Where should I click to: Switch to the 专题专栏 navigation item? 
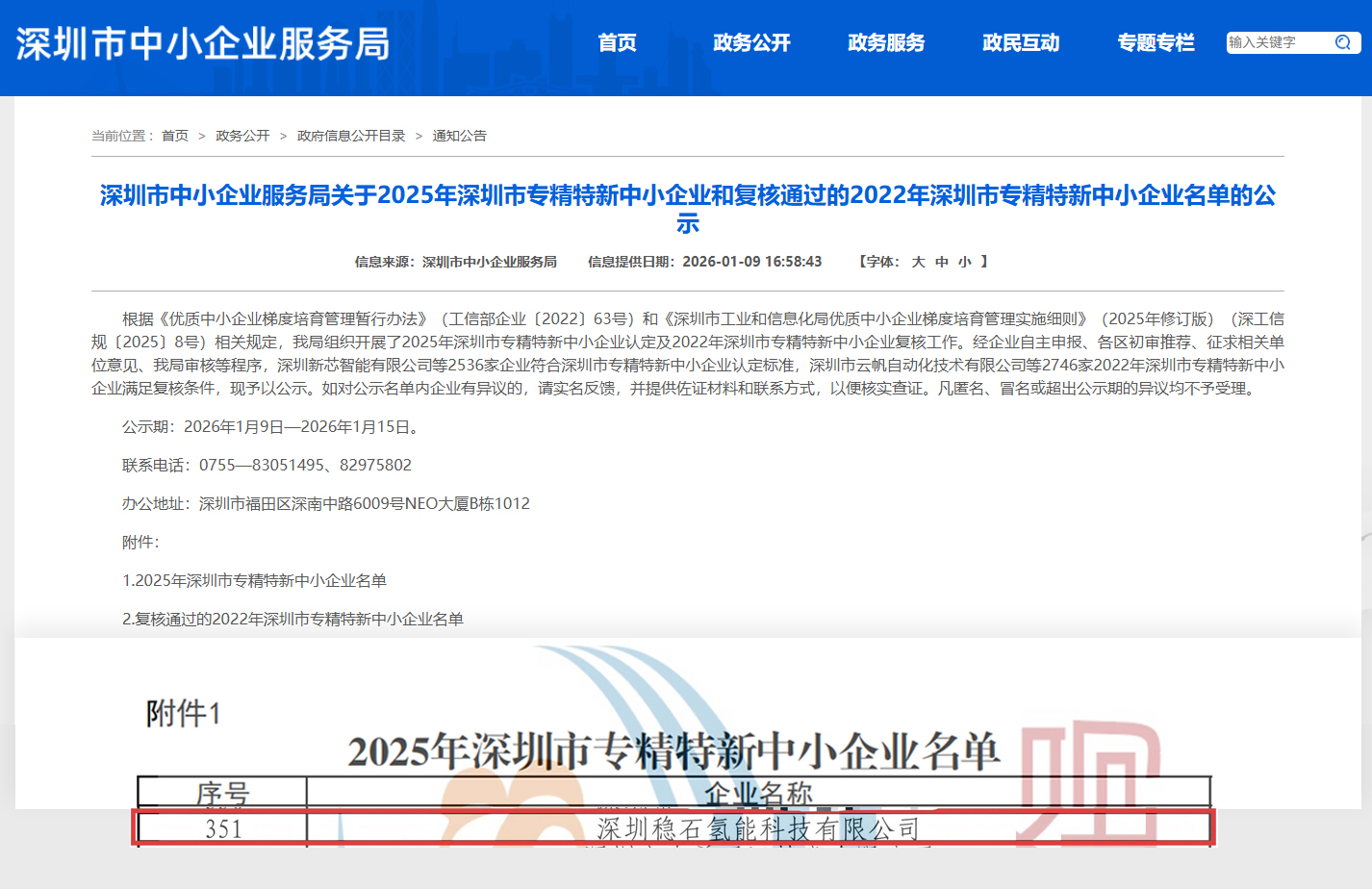[1156, 42]
